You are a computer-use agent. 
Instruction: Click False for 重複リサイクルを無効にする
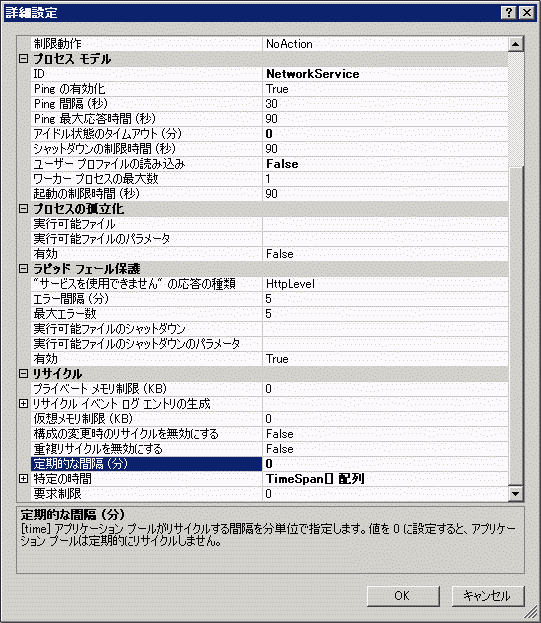point(385,449)
